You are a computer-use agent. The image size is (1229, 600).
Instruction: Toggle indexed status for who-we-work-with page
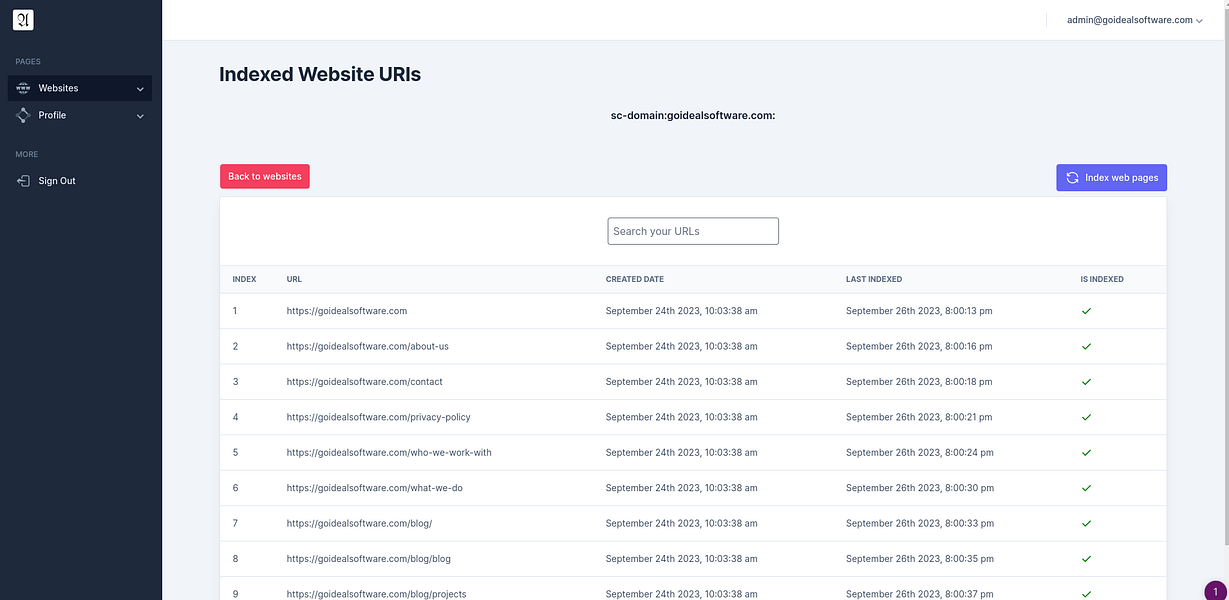tap(1085, 452)
